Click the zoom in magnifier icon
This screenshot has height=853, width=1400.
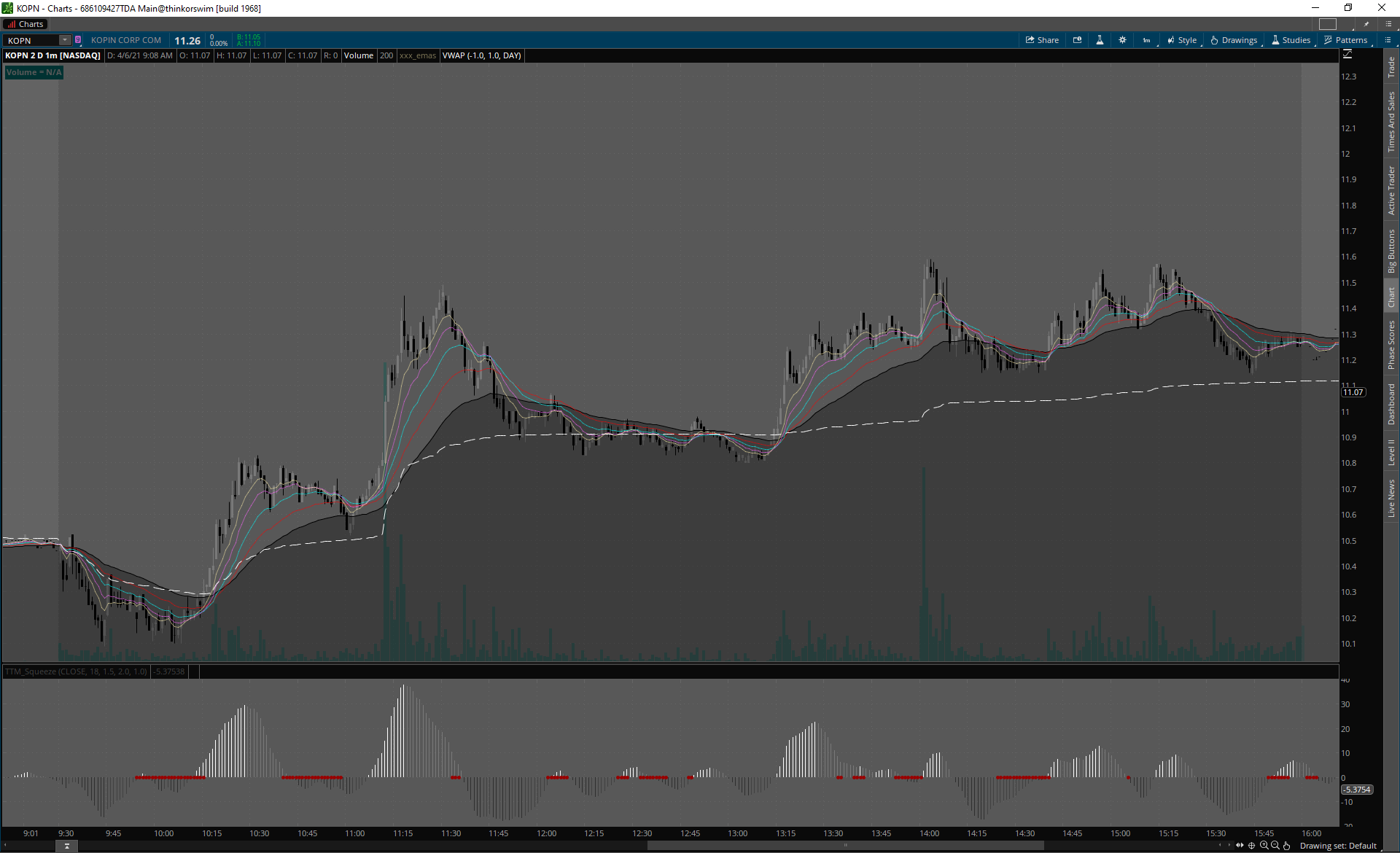tap(1264, 846)
